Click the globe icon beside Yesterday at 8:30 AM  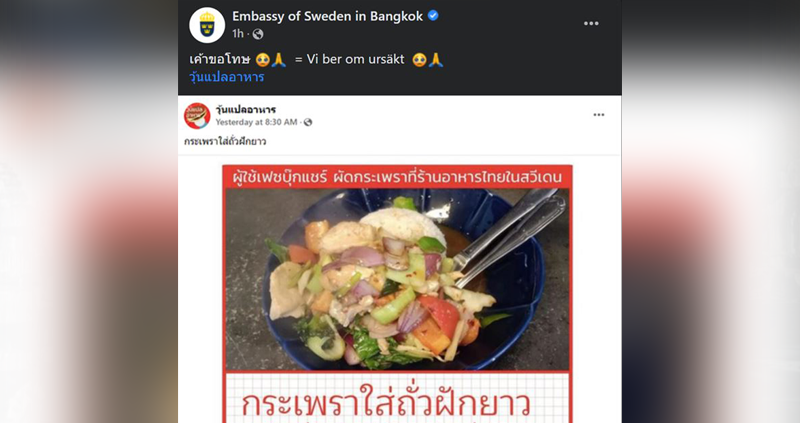tap(308, 122)
